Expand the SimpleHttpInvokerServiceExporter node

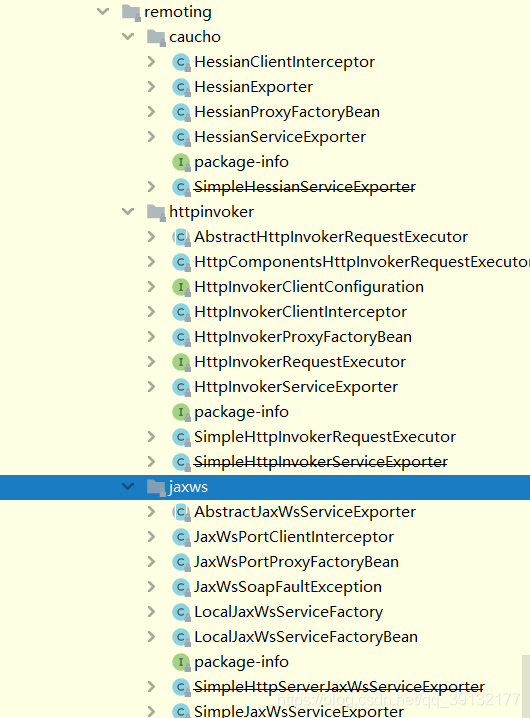[152, 462]
